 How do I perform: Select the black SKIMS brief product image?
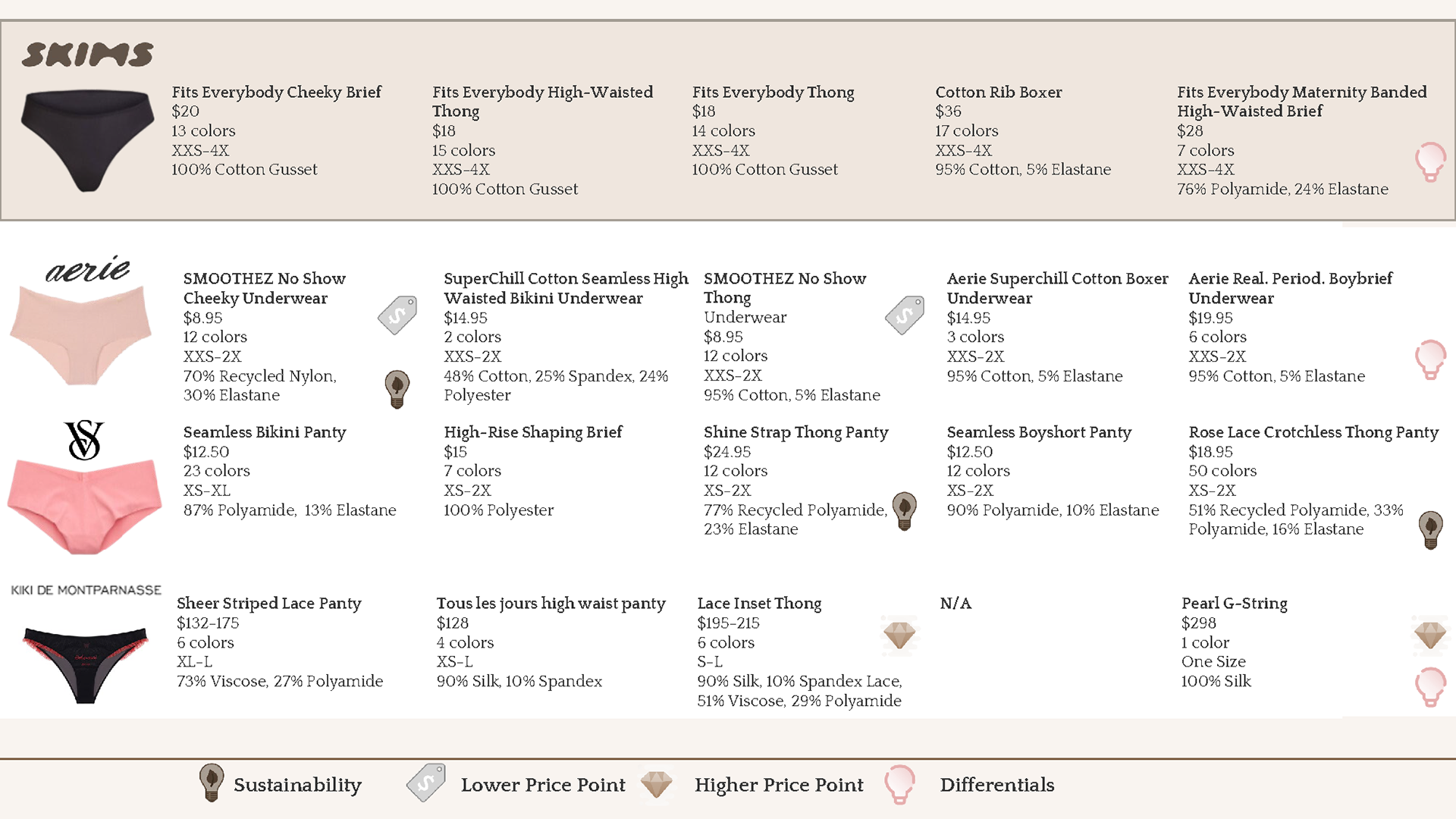point(87,140)
